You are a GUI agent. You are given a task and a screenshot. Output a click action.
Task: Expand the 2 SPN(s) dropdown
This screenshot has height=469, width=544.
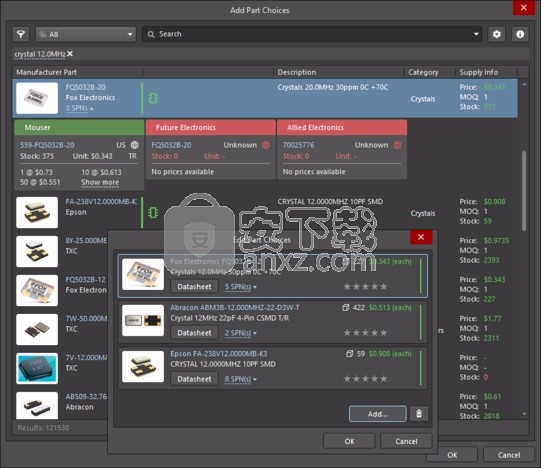pyautogui.click(x=240, y=333)
